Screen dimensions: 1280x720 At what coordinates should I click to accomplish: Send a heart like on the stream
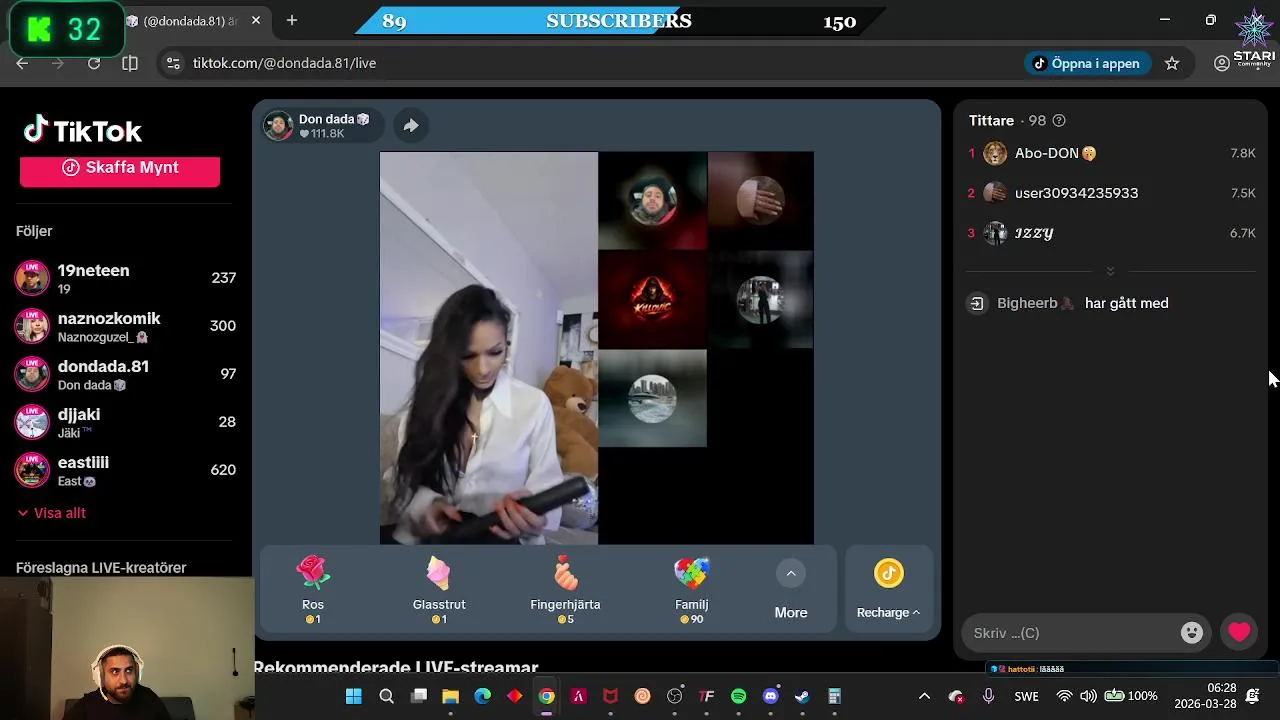click(x=1239, y=632)
